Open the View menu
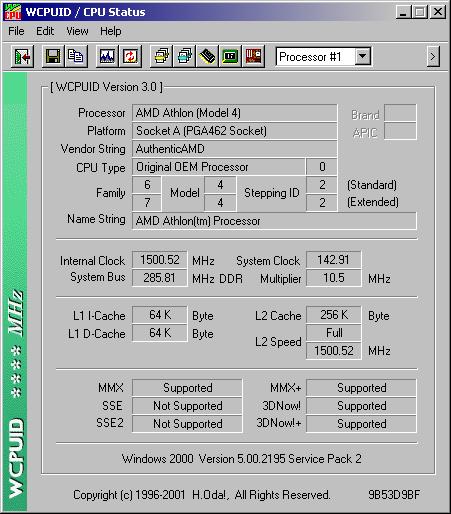This screenshot has width=451, height=514. click(77, 31)
